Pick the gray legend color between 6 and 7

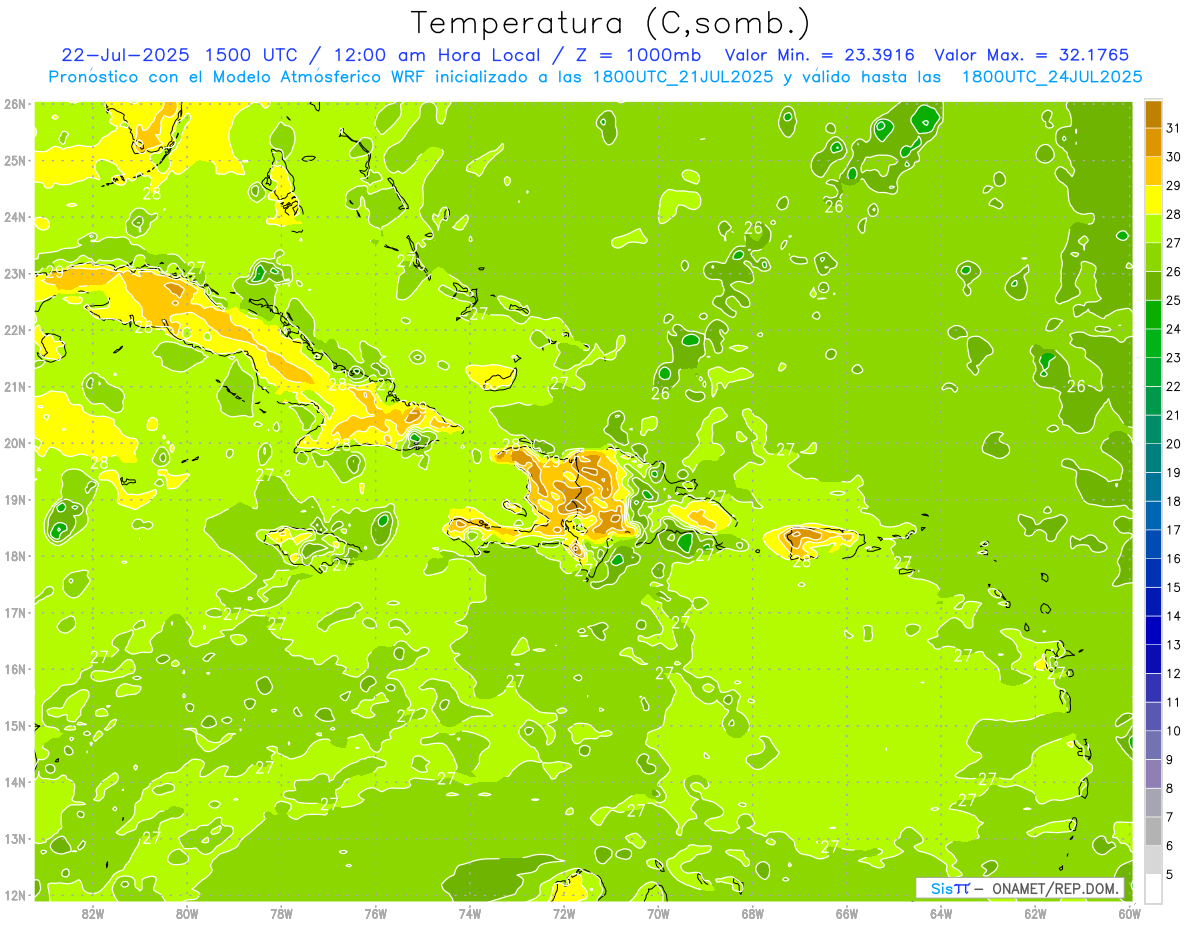[1153, 831]
